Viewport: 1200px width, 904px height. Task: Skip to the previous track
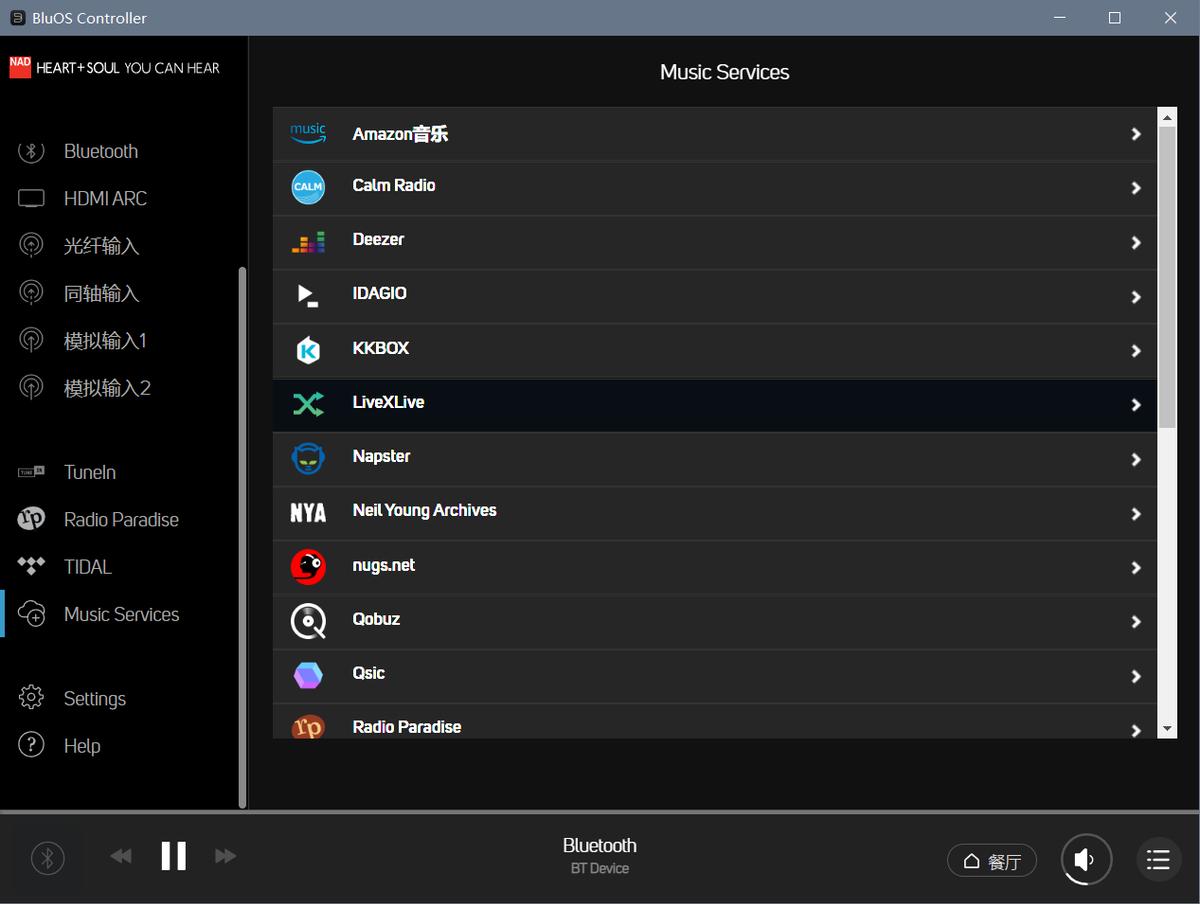(121, 856)
